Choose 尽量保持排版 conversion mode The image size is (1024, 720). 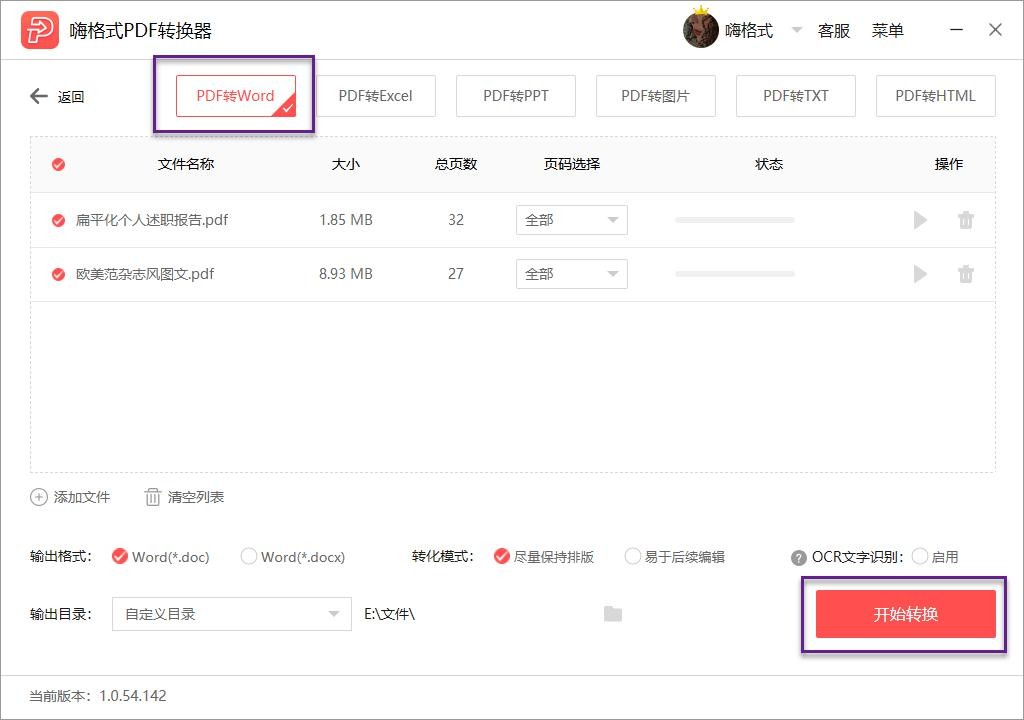[502, 557]
